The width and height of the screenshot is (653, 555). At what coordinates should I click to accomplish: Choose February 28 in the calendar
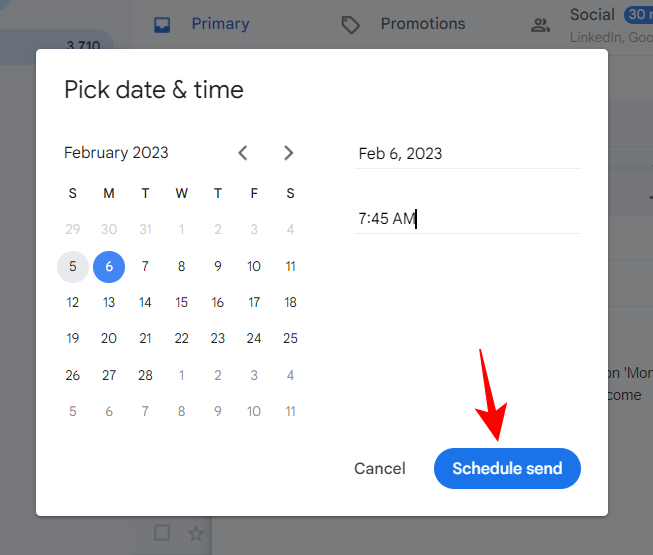145,376
